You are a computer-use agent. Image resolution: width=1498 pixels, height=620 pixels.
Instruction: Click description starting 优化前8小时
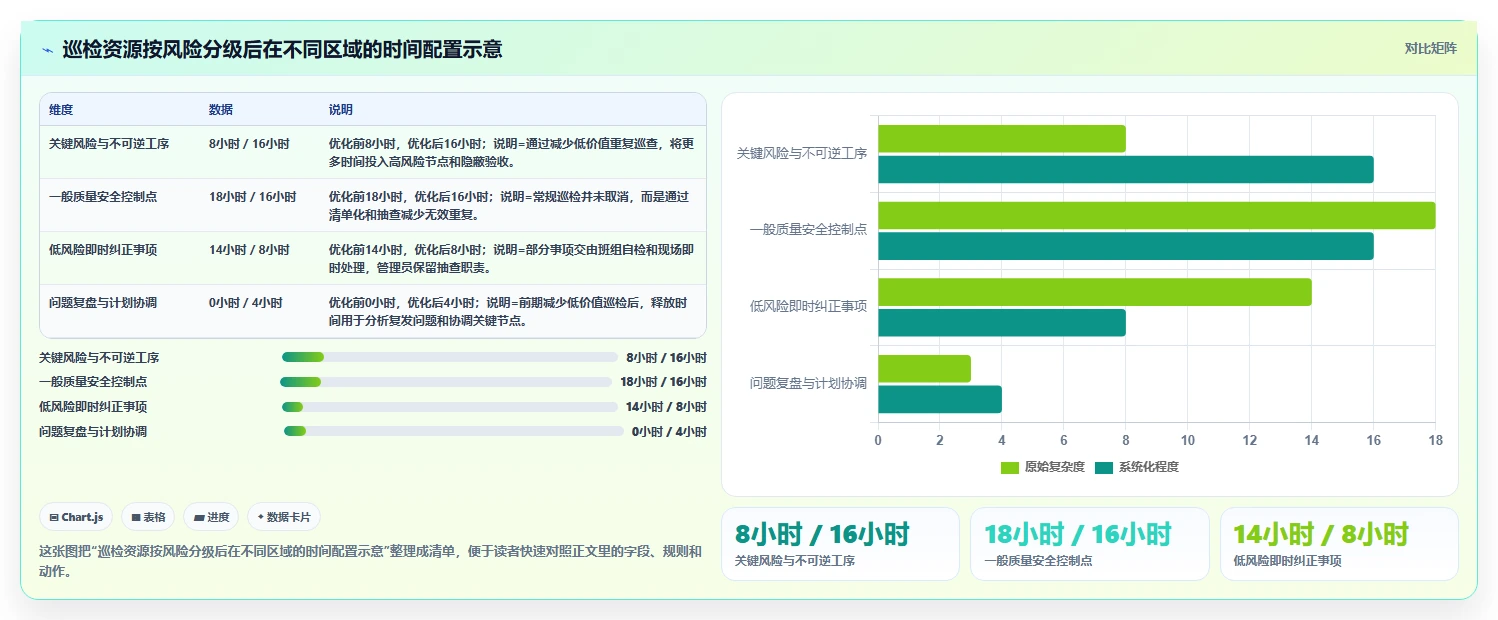[512, 153]
